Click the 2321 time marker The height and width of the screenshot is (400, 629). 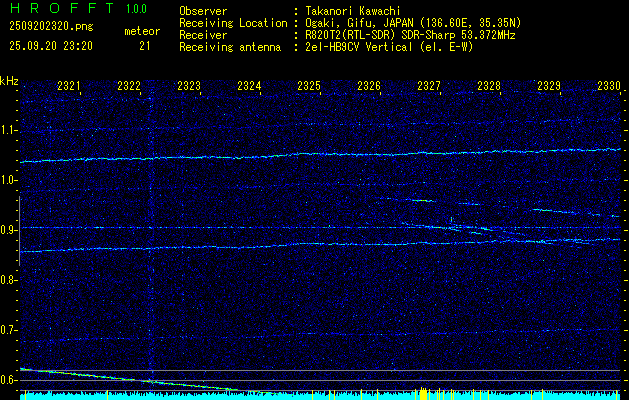(69, 85)
